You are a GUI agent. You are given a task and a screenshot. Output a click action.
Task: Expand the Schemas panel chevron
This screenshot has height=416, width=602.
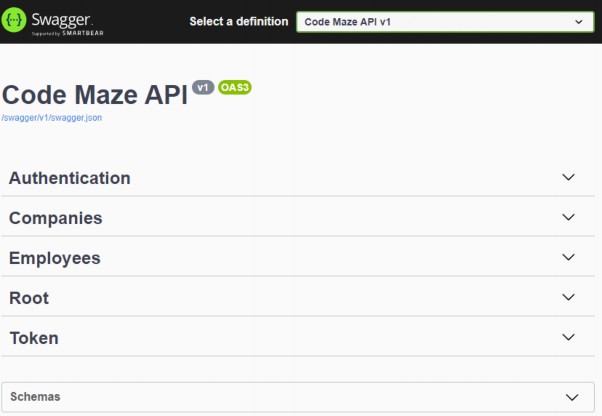tap(572, 397)
